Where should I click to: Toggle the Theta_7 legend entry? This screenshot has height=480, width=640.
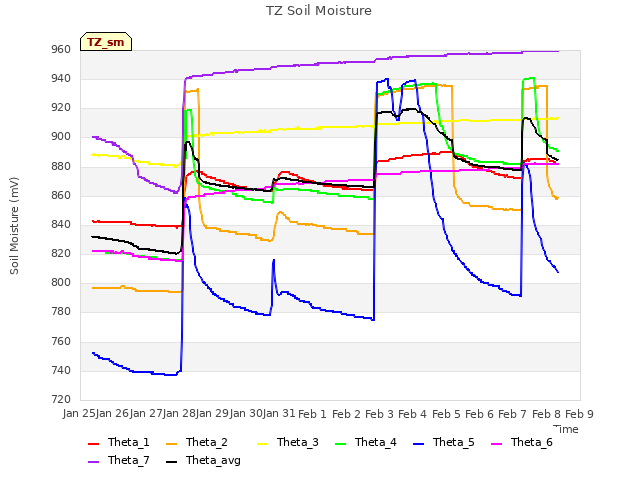pos(119,460)
